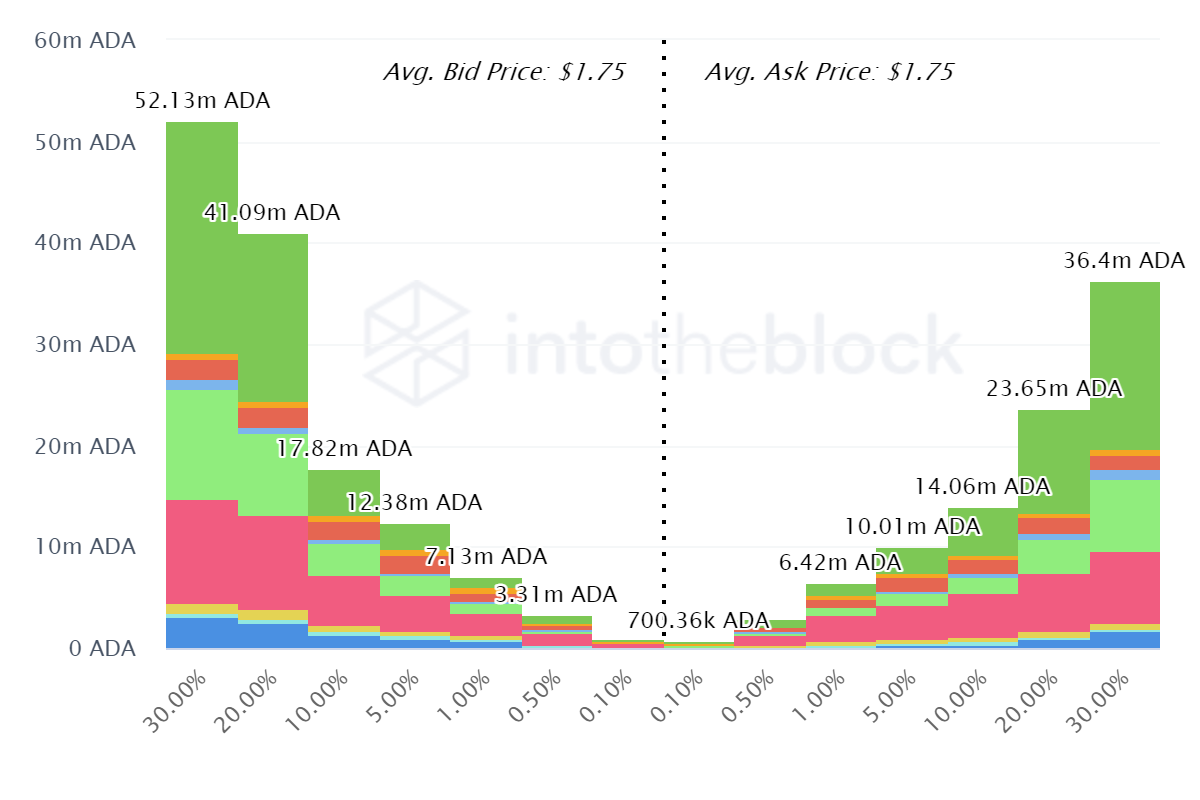Click the 17.82m ADA bar label
Viewport: 1200px width, 800px height.
[343, 449]
